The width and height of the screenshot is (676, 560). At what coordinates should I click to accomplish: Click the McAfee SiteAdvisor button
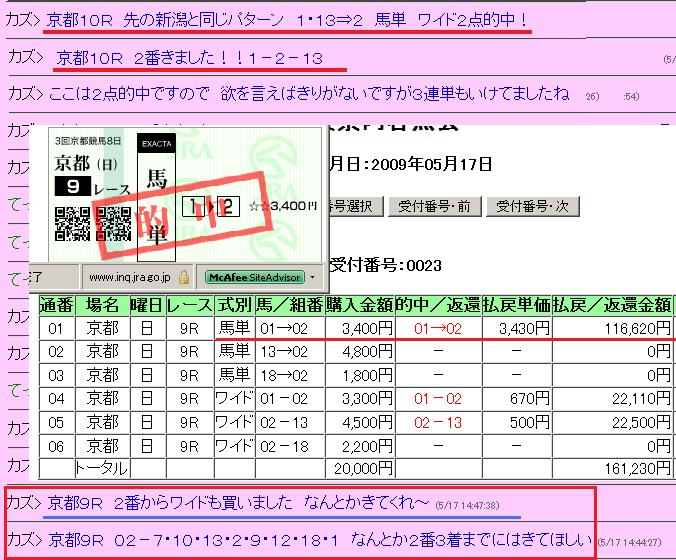pos(254,277)
